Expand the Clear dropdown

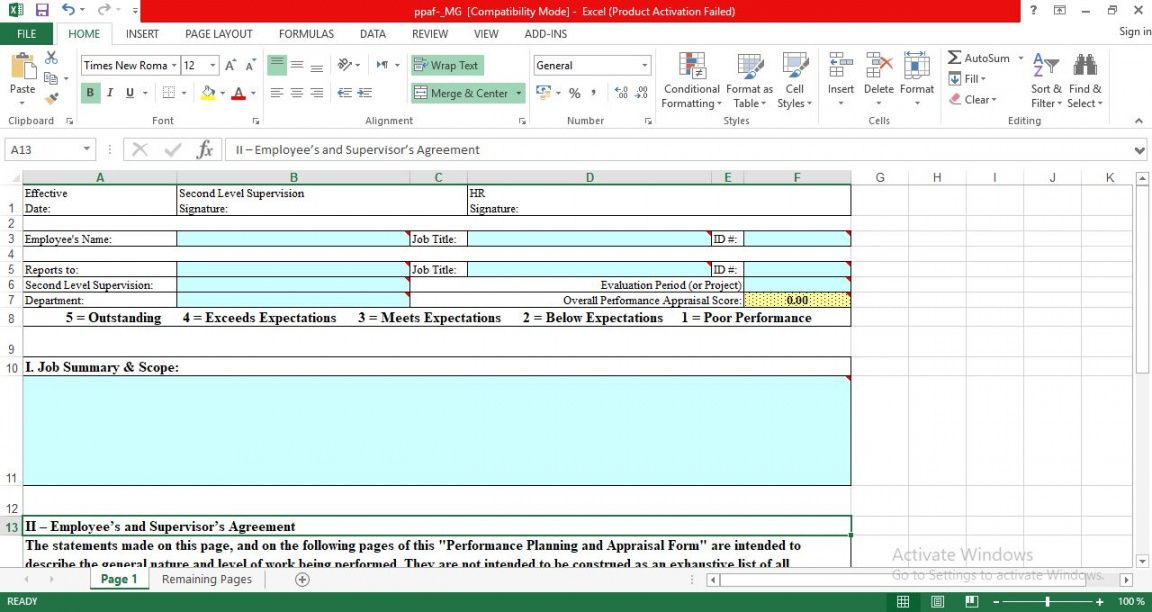coord(994,99)
